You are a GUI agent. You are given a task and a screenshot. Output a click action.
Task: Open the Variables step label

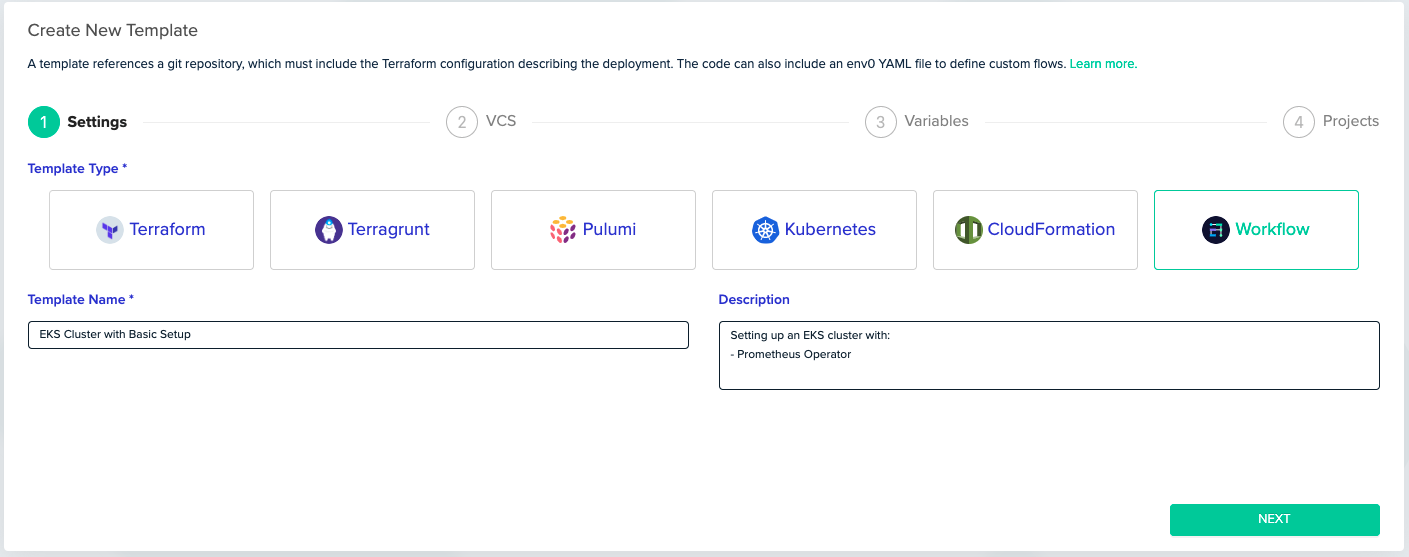pyautogui.click(x=936, y=121)
